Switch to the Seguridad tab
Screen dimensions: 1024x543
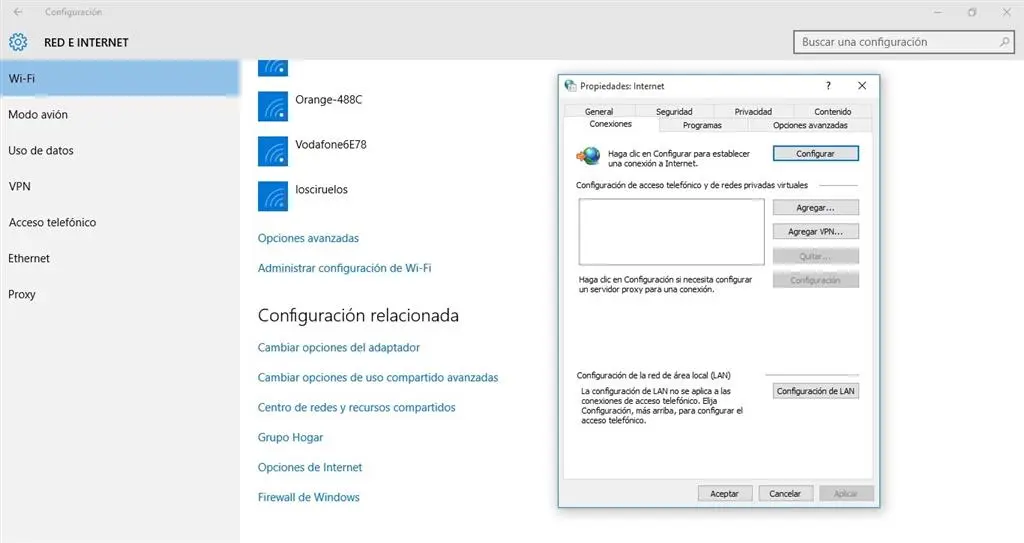click(674, 112)
